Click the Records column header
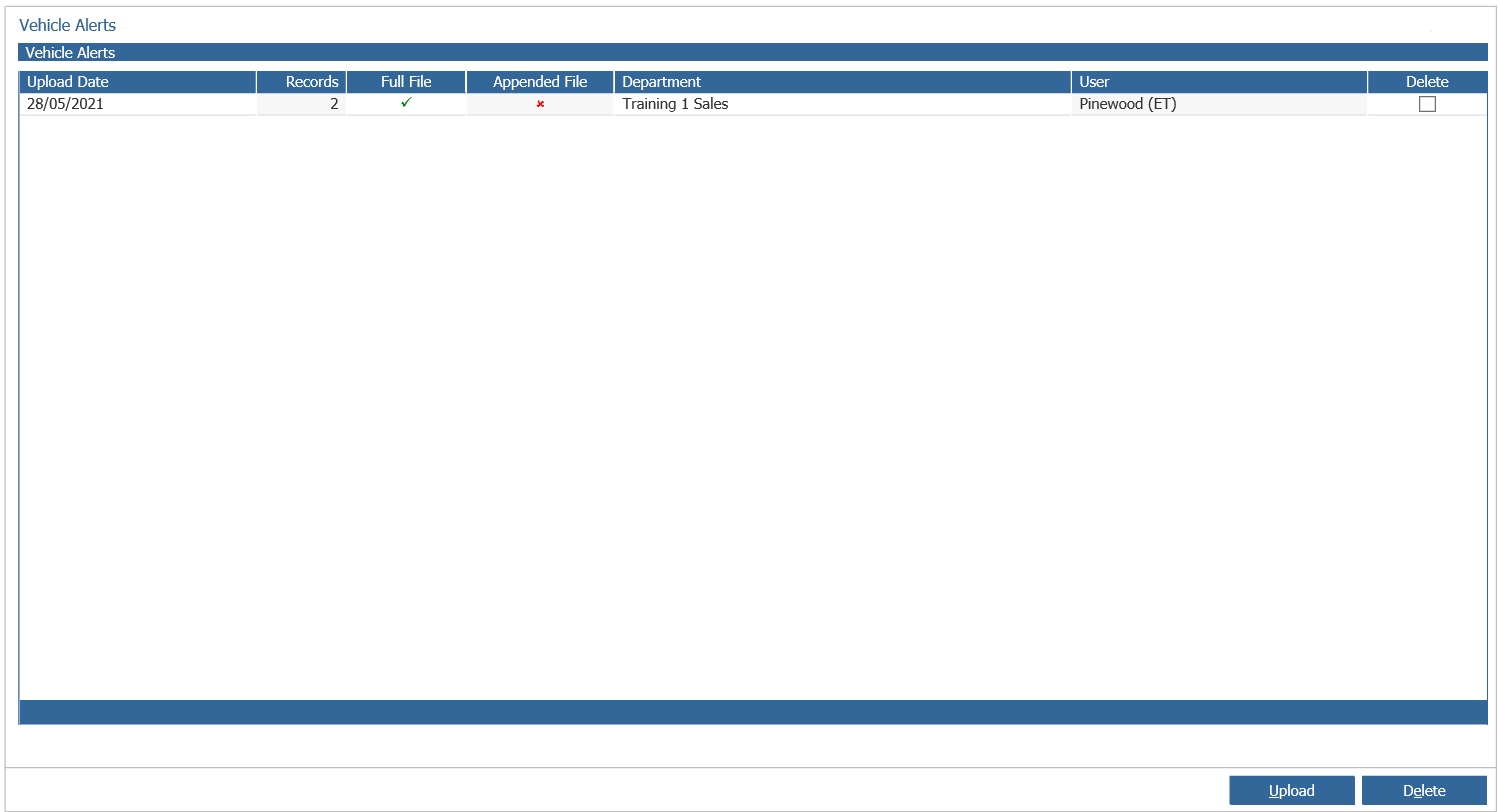Screen dimensions: 1498x812 [302, 82]
